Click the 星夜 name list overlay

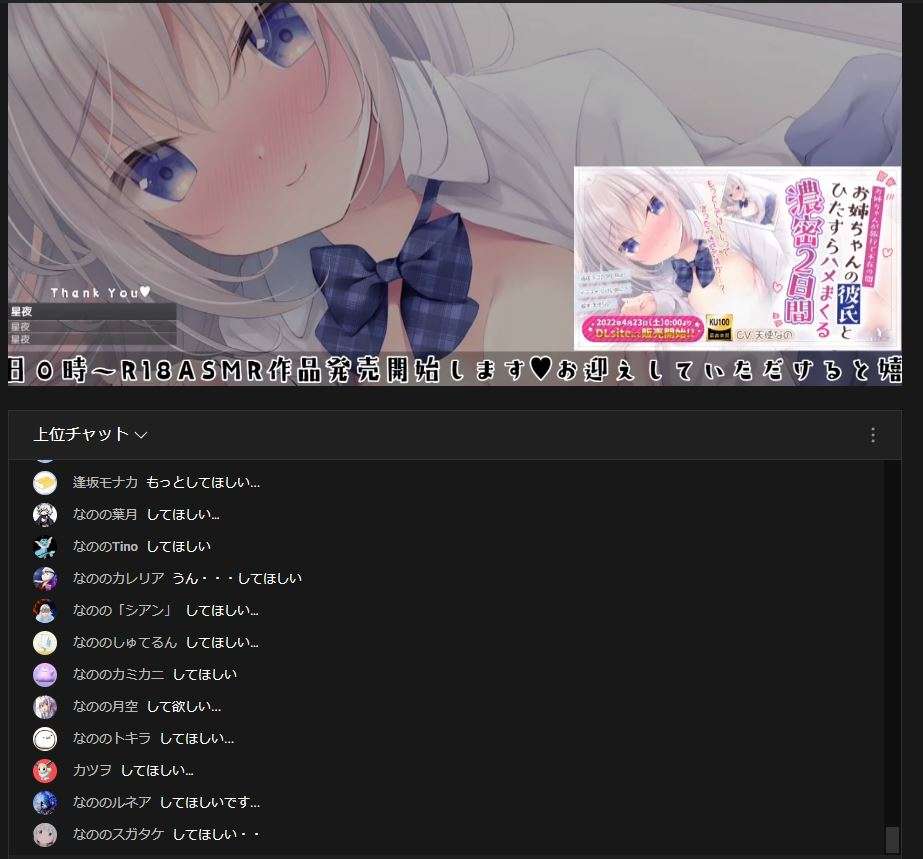[92, 325]
